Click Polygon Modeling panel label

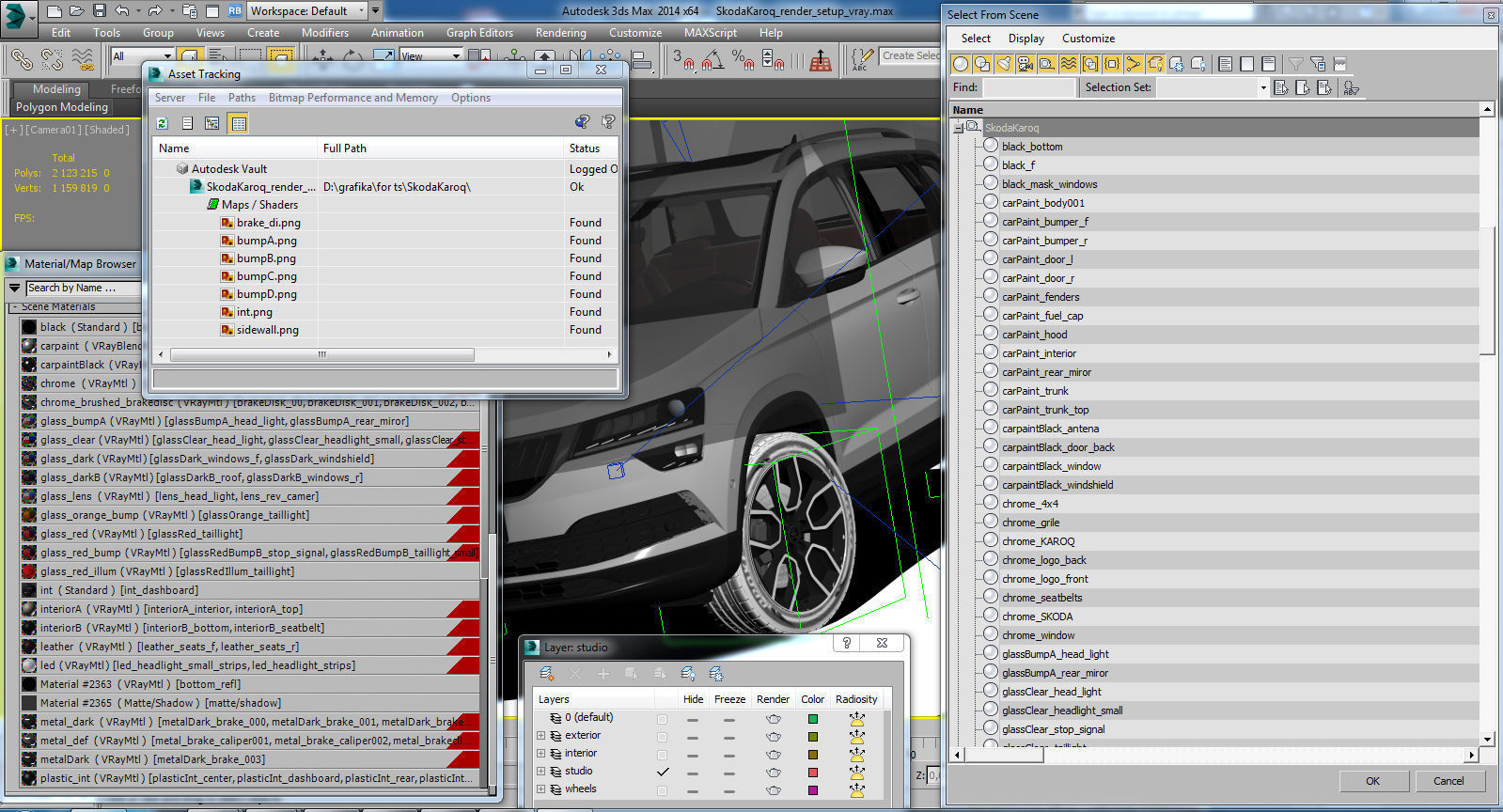(x=62, y=107)
